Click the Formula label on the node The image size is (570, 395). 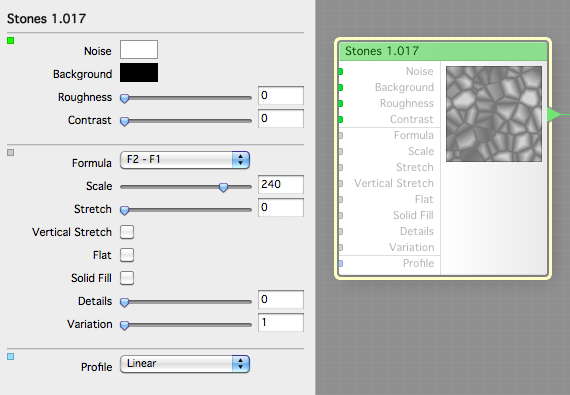coord(414,136)
